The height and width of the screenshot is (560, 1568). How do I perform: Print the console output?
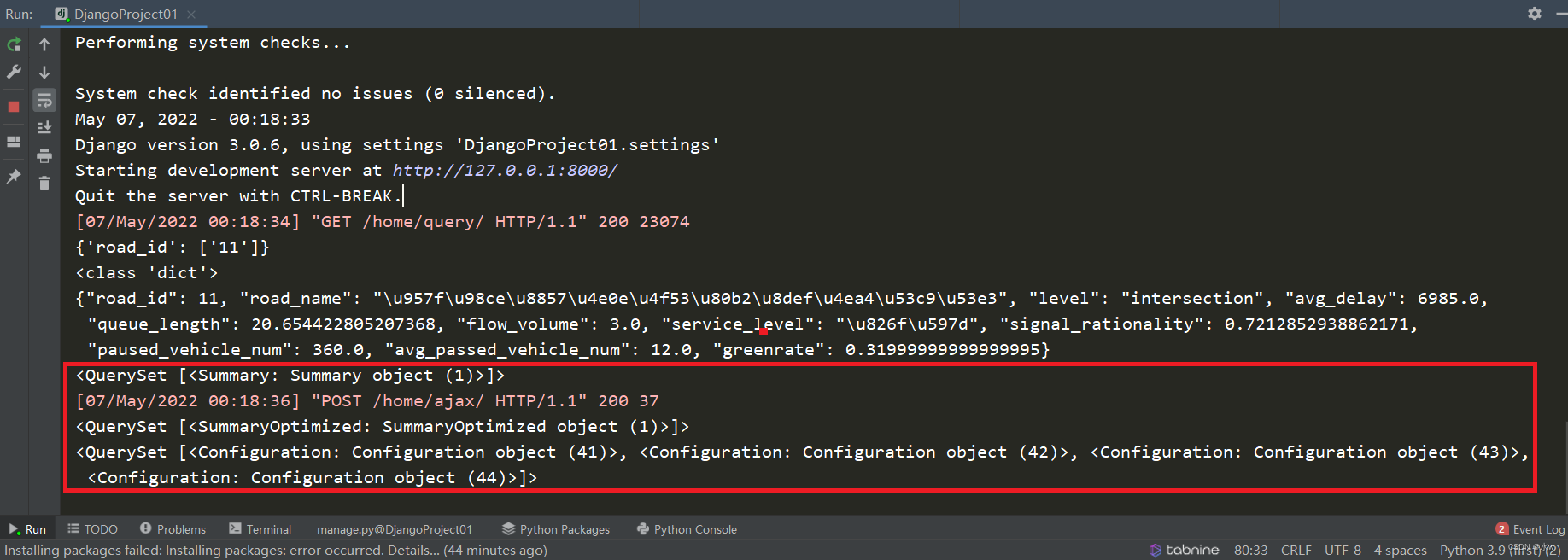(44, 155)
